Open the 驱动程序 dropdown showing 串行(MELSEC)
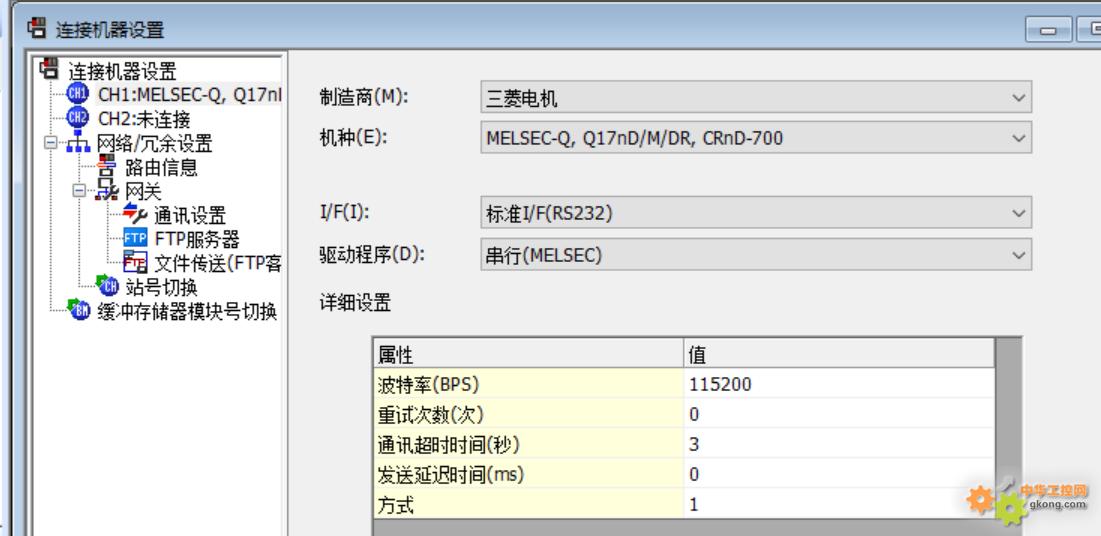The image size is (1101, 536). (756, 255)
